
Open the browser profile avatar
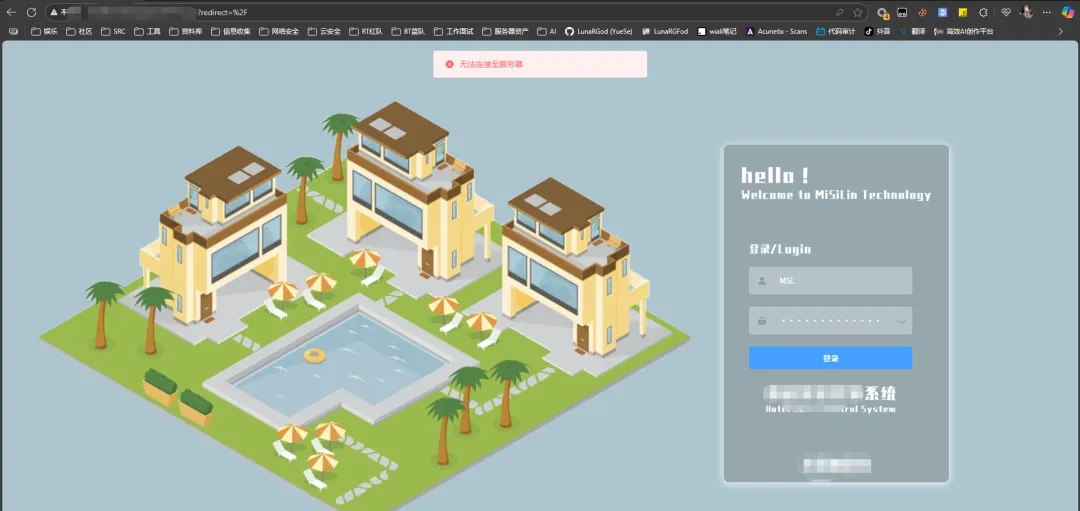(1028, 12)
